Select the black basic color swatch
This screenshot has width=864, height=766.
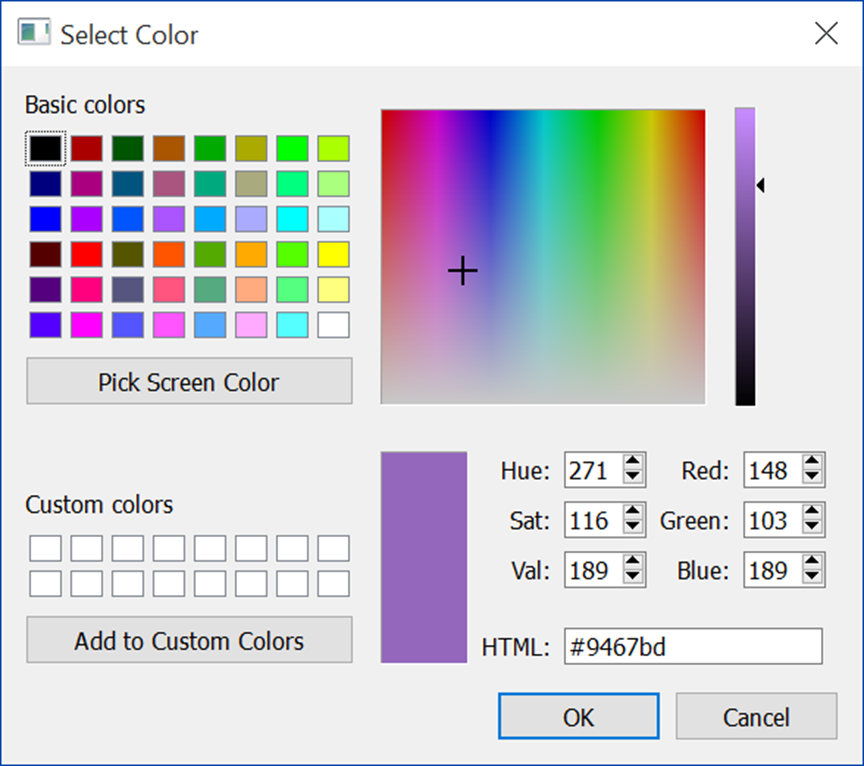[x=45, y=147]
